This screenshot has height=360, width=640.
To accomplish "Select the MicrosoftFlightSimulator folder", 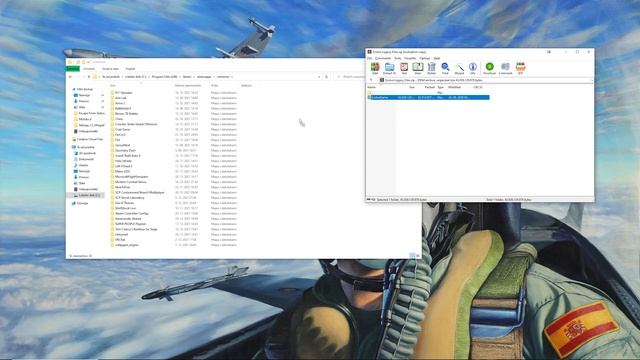I will coord(131,177).
